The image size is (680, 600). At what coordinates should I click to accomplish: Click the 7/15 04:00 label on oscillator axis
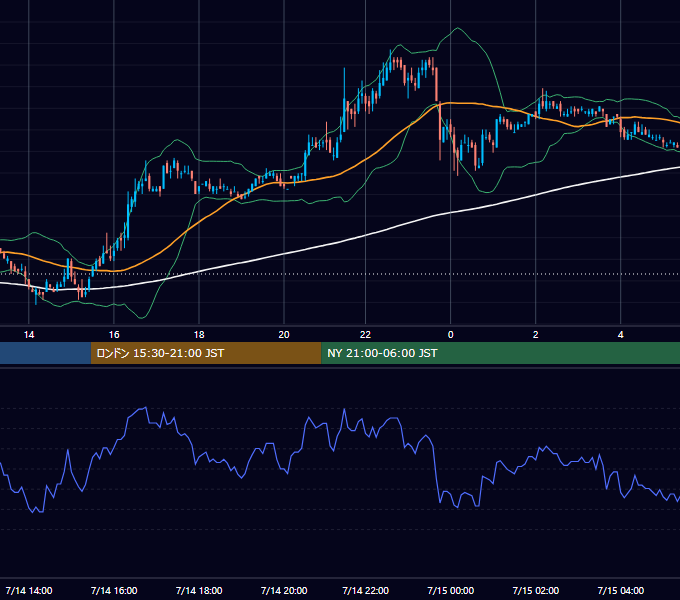[620, 590]
